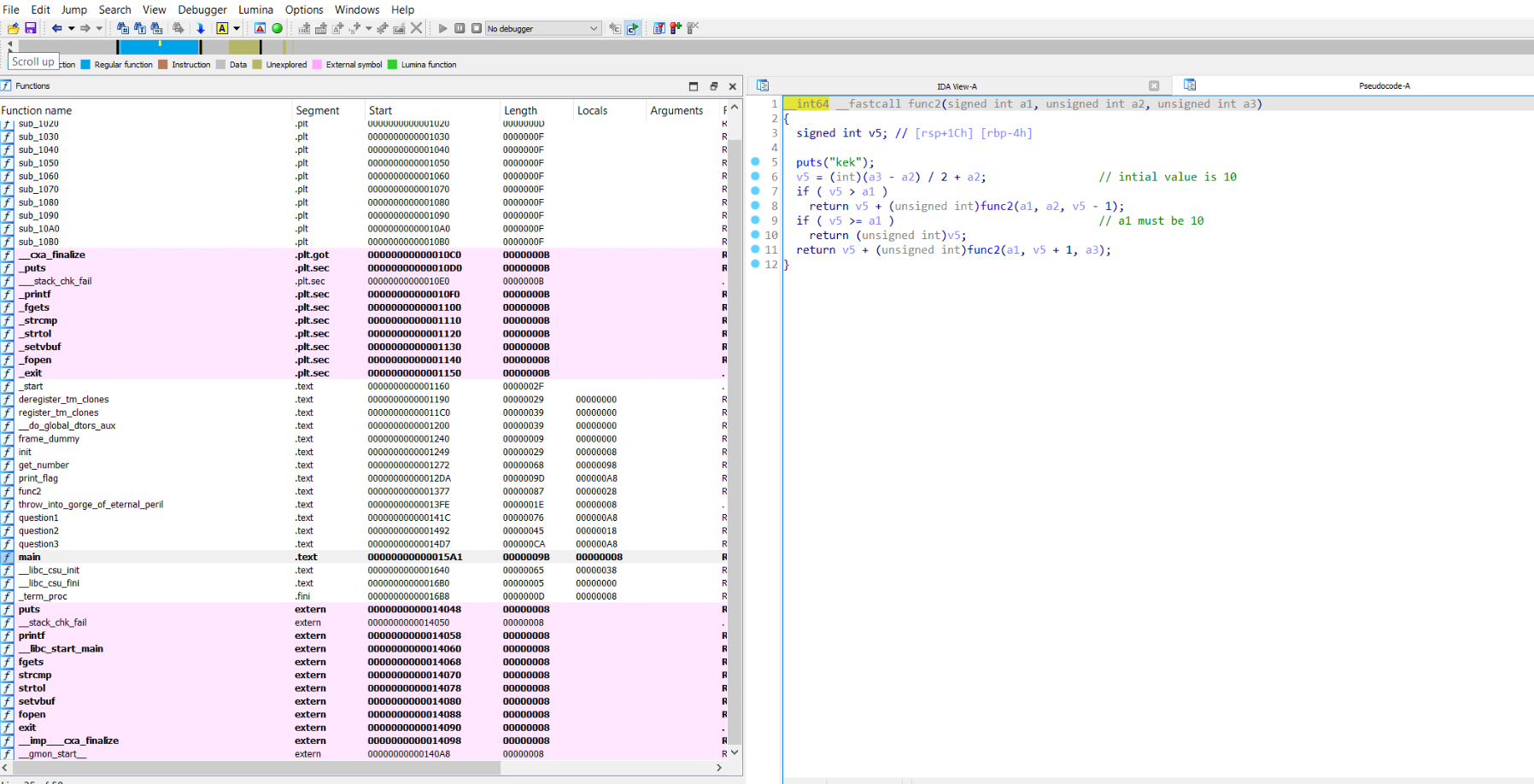This screenshot has height=784, width=1534.
Task: Click the third binoculars search icon
Action: [156, 28]
